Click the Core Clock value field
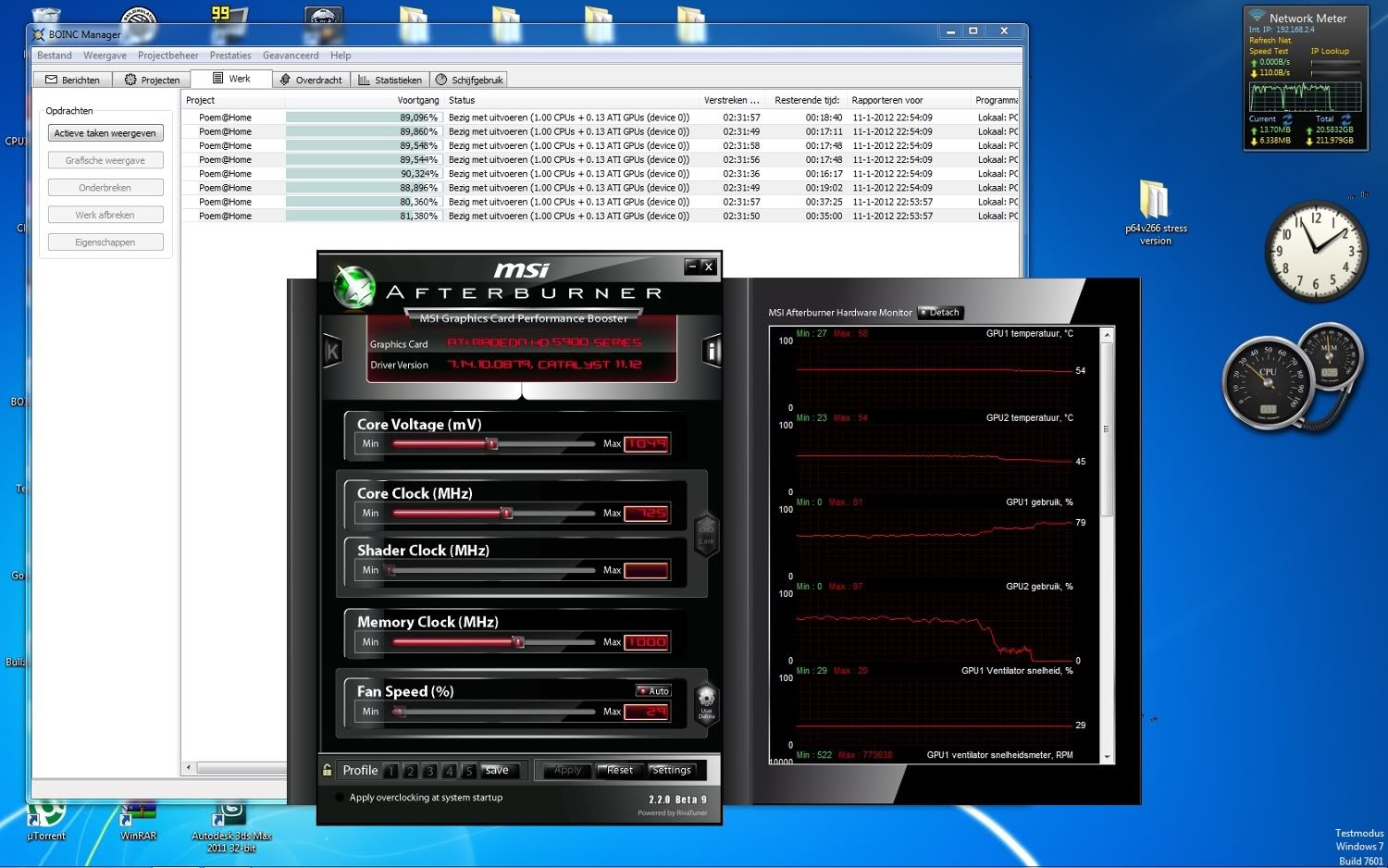 coord(646,513)
